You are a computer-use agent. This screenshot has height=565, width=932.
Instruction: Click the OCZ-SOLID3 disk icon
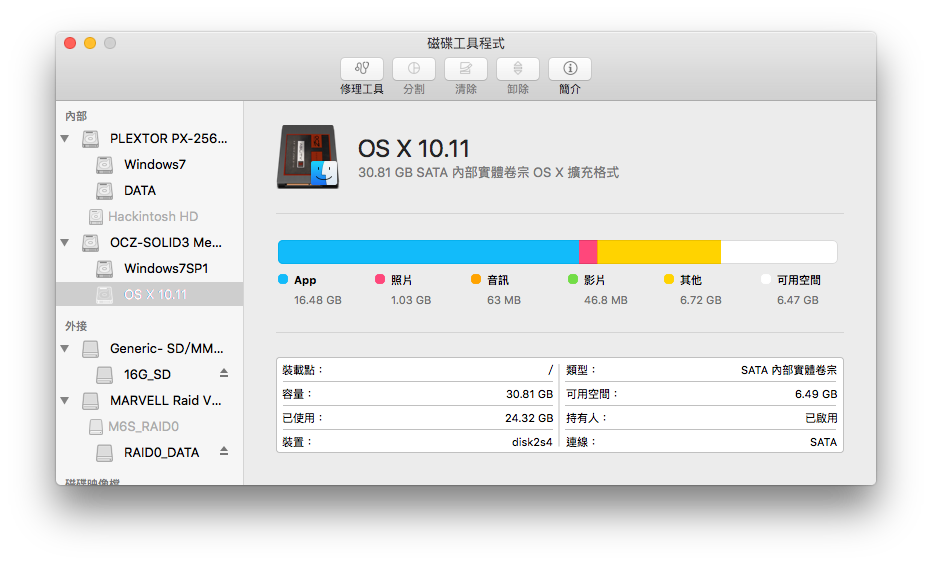[90, 242]
